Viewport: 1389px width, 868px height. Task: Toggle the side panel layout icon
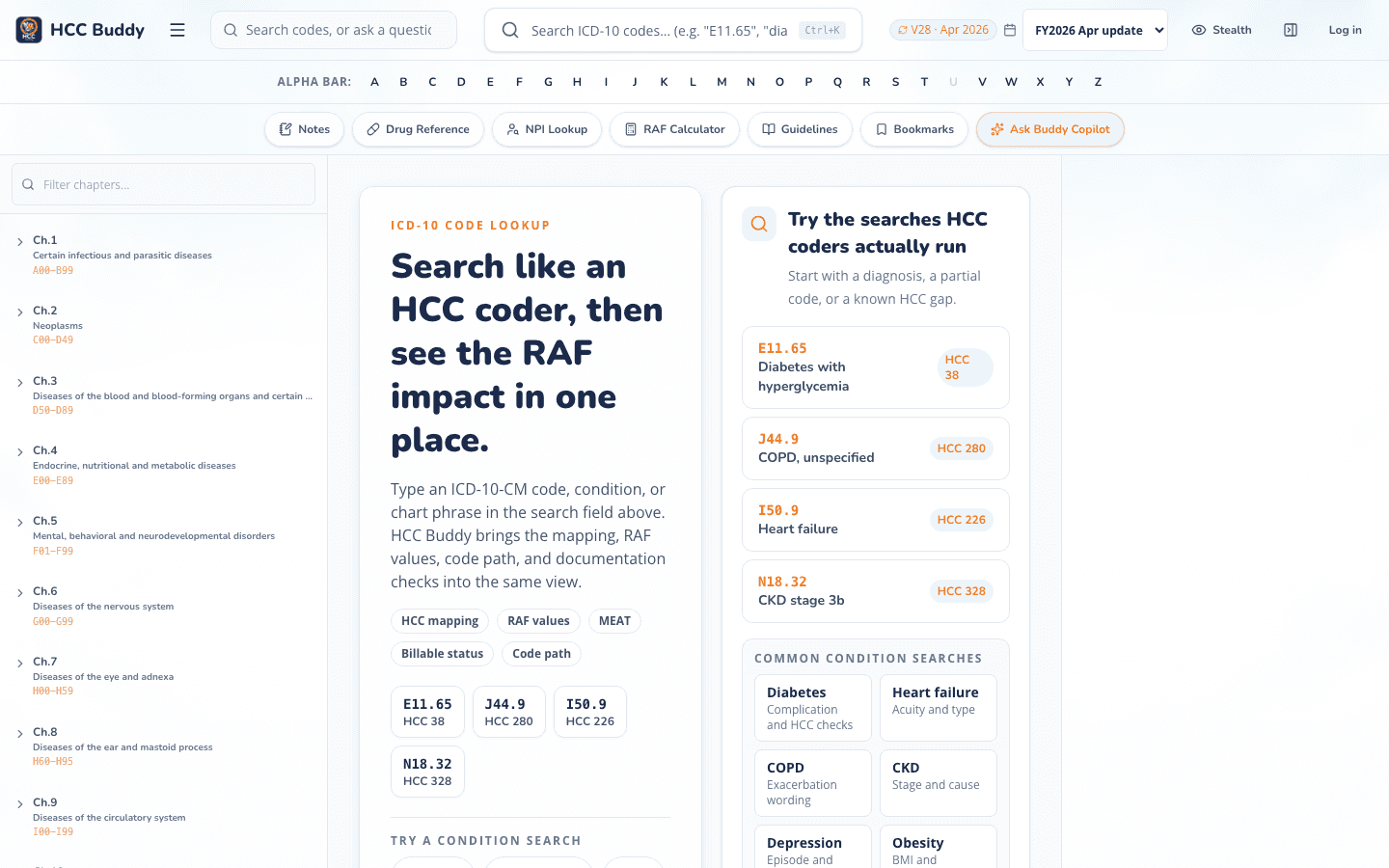[x=1291, y=30]
